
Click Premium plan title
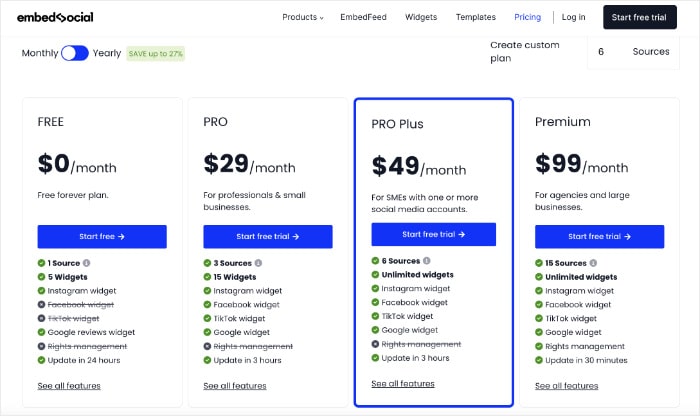coord(562,122)
